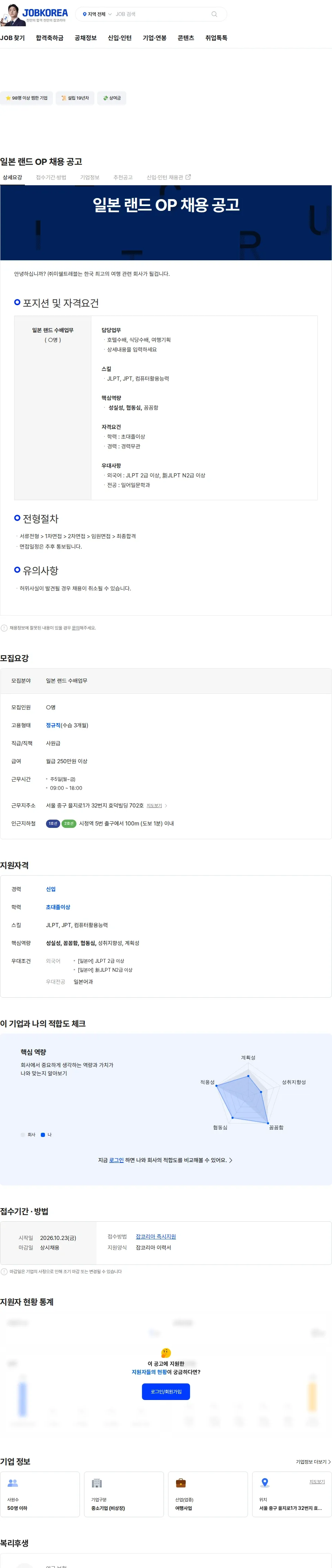Click the search magnifier icon
The image size is (332, 1568).
[x=214, y=14]
